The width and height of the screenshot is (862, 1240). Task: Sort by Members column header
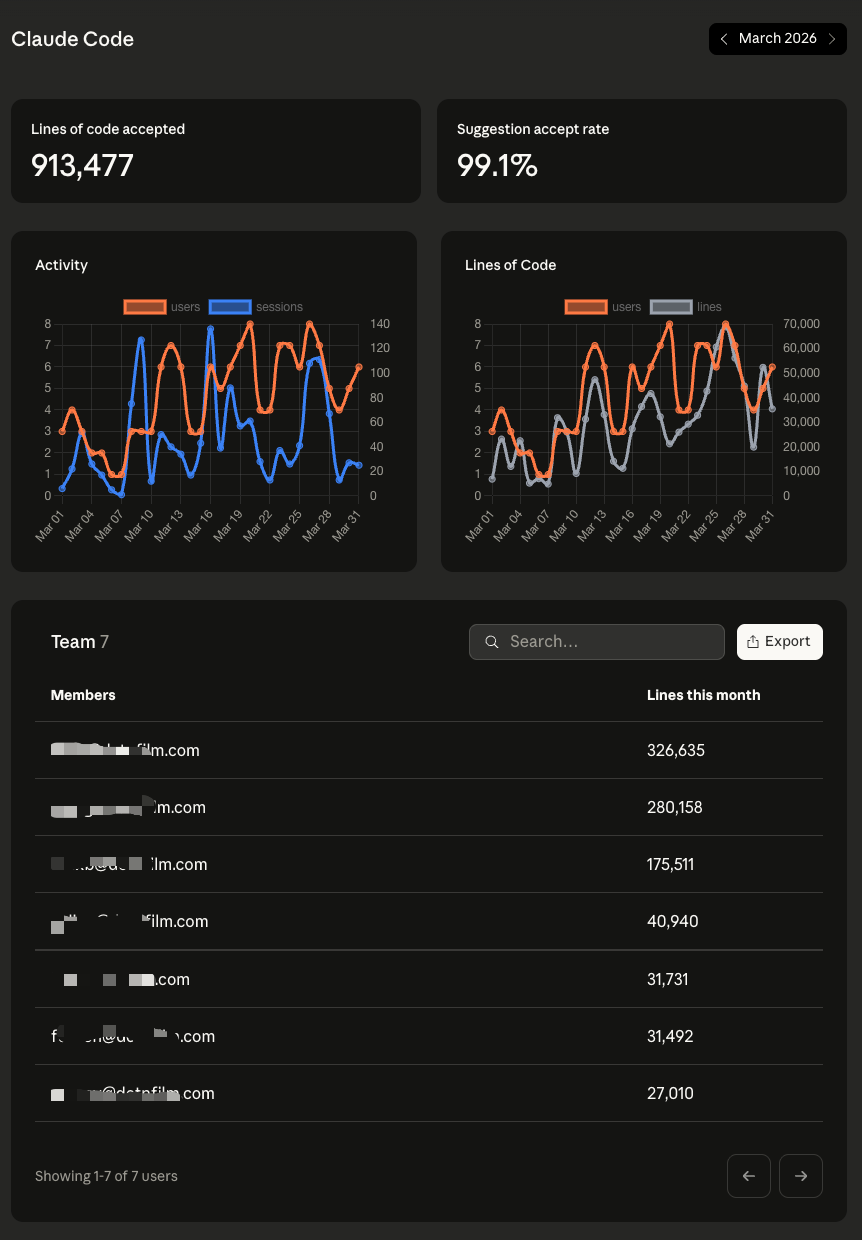(x=83, y=695)
